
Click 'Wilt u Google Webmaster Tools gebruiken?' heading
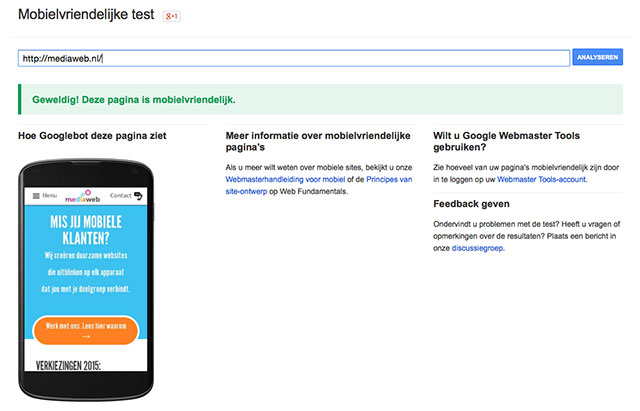[x=507, y=141]
